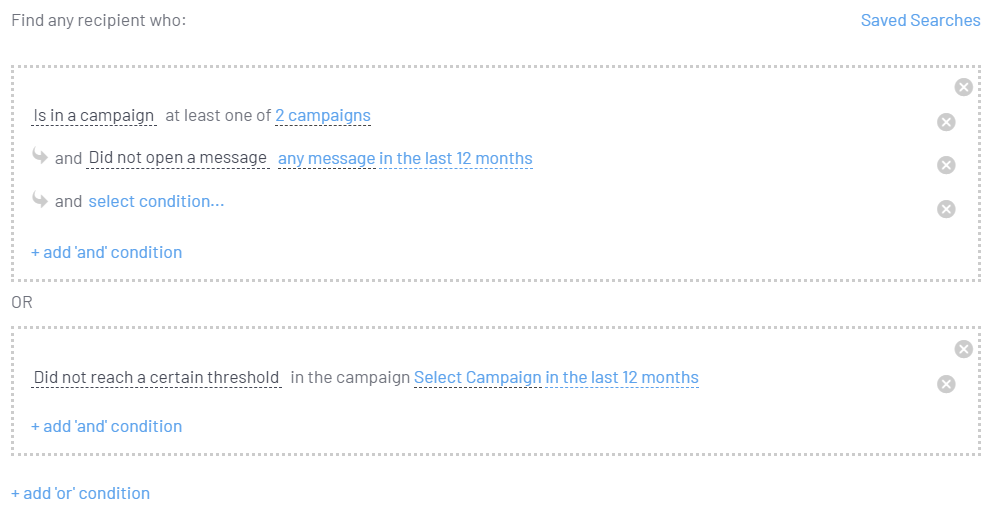Remove the second OR condition group
The width and height of the screenshot is (997, 513).
(x=963, y=349)
